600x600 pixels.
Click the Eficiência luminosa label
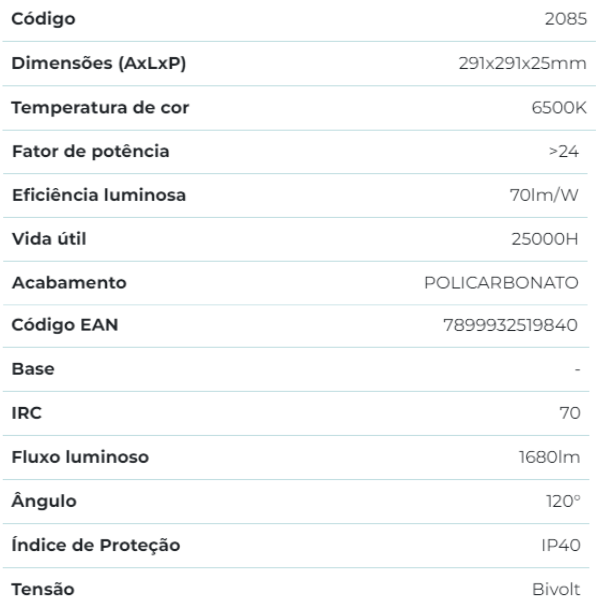99,195
